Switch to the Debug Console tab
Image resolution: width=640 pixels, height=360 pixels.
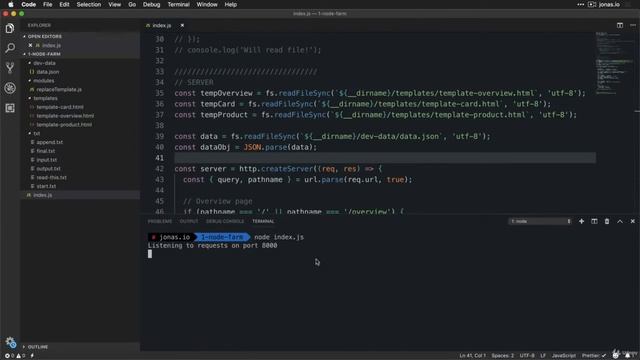coord(225,221)
